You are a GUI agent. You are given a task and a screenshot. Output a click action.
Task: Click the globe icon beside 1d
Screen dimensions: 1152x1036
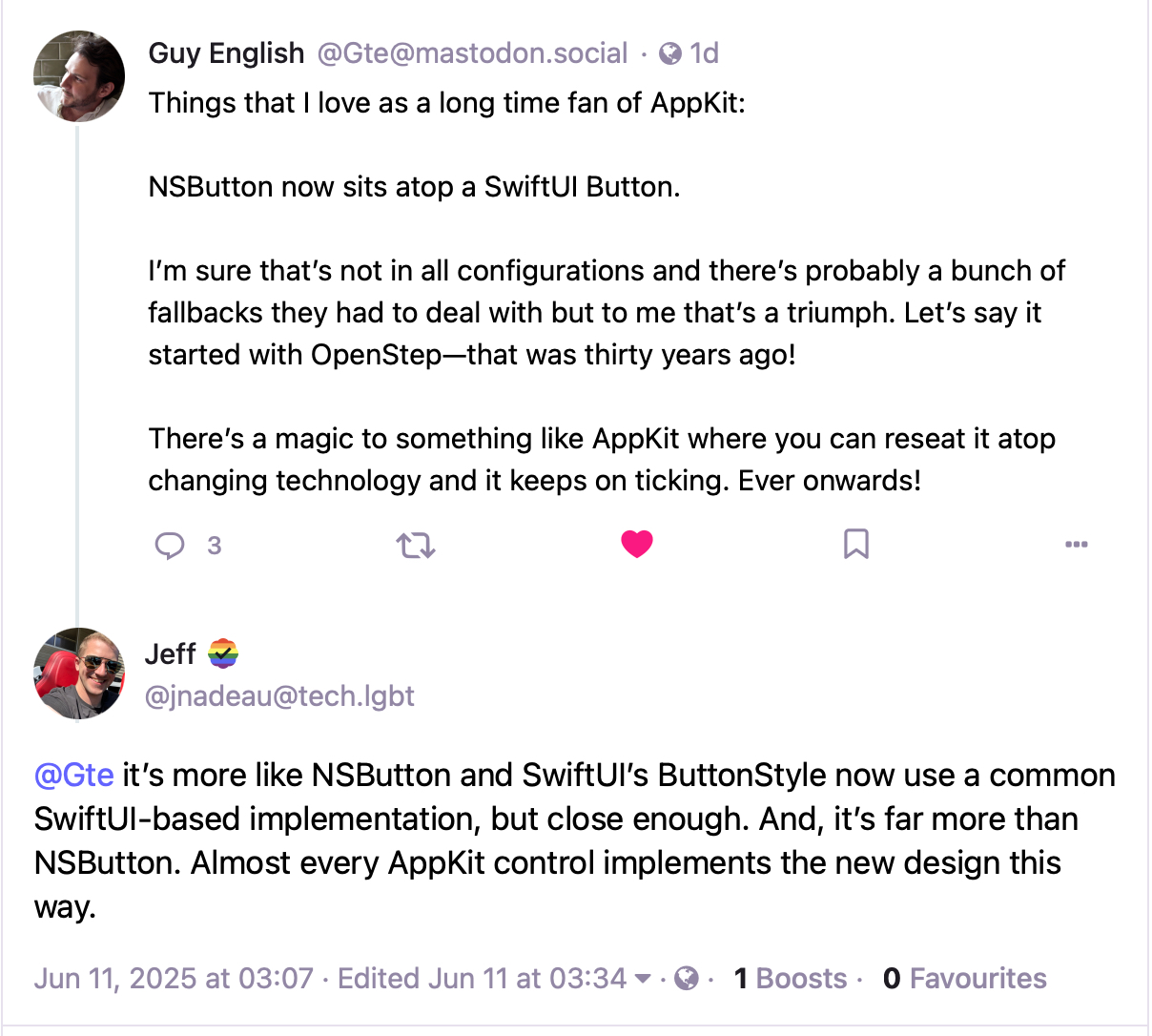click(x=670, y=53)
